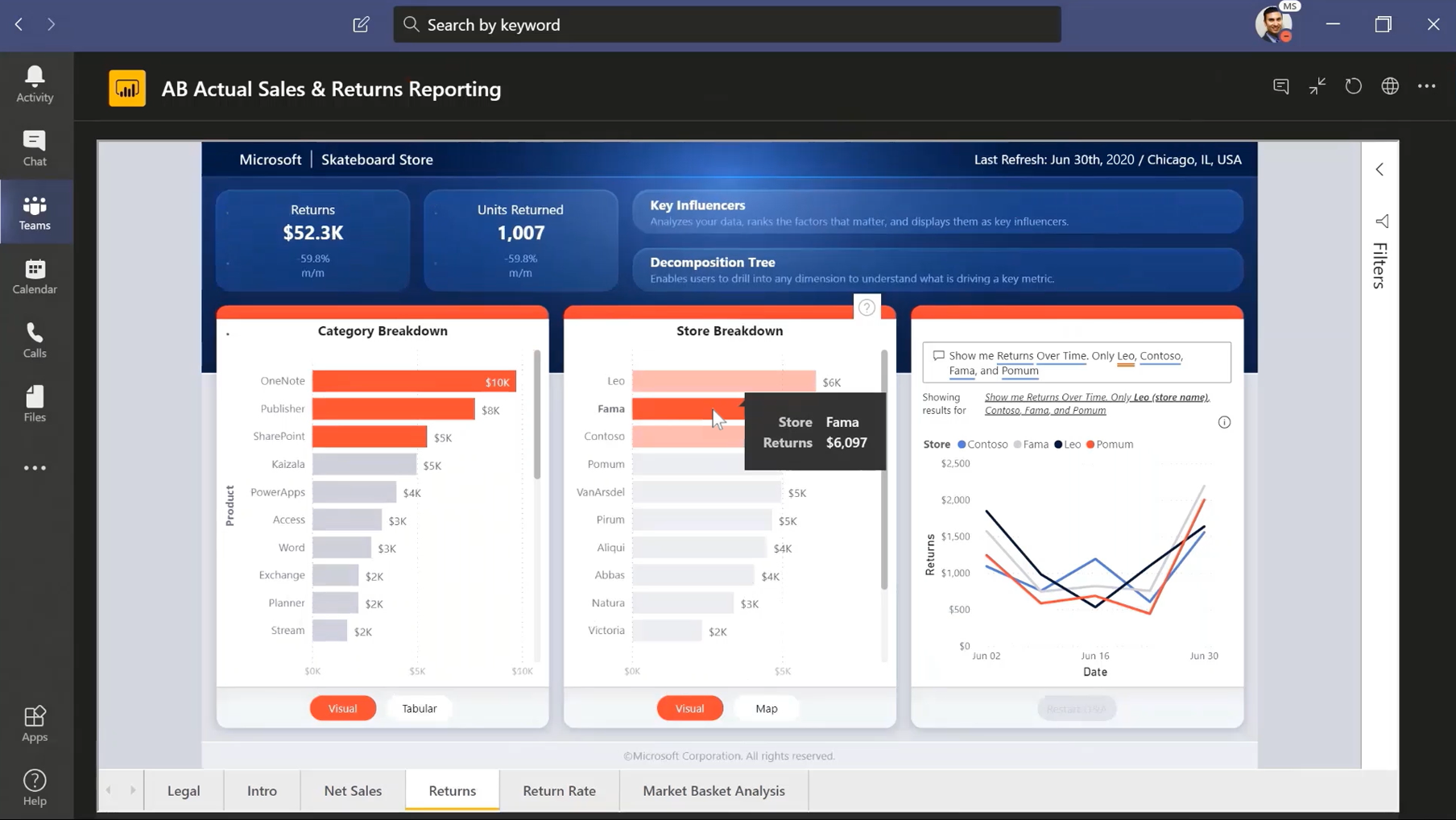
Task: Expand more apps ellipsis in sidebar
Action: [x=35, y=468]
